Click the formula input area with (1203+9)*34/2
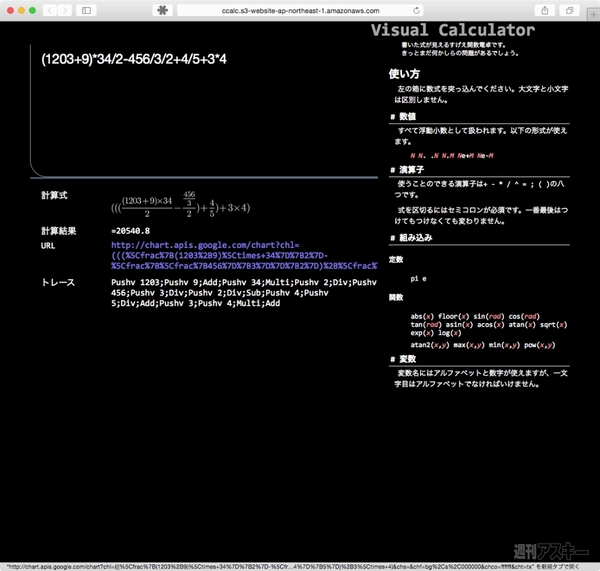This screenshot has height=571, width=600. (204, 111)
